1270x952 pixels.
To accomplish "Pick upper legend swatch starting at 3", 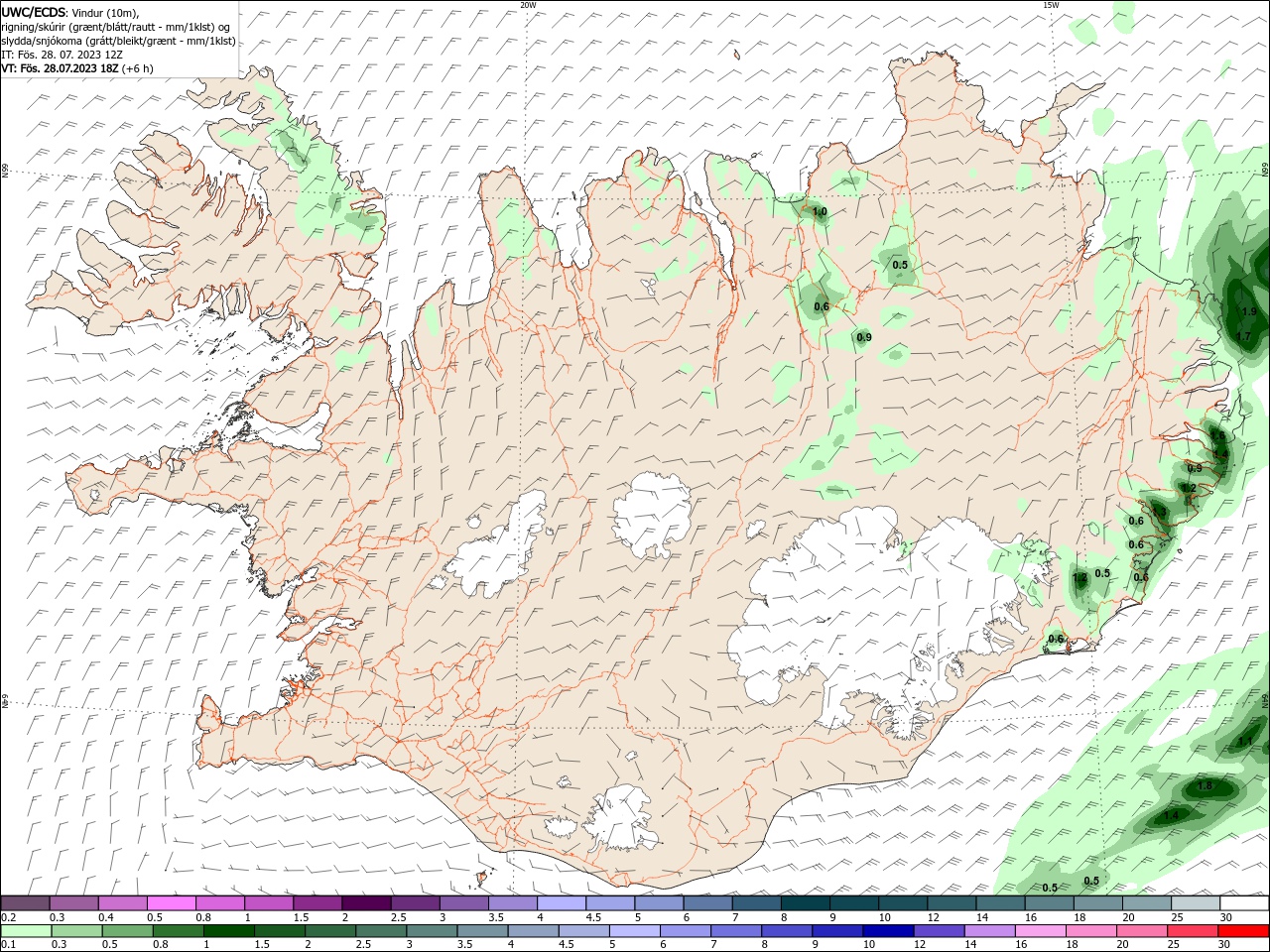I will 464,903.
